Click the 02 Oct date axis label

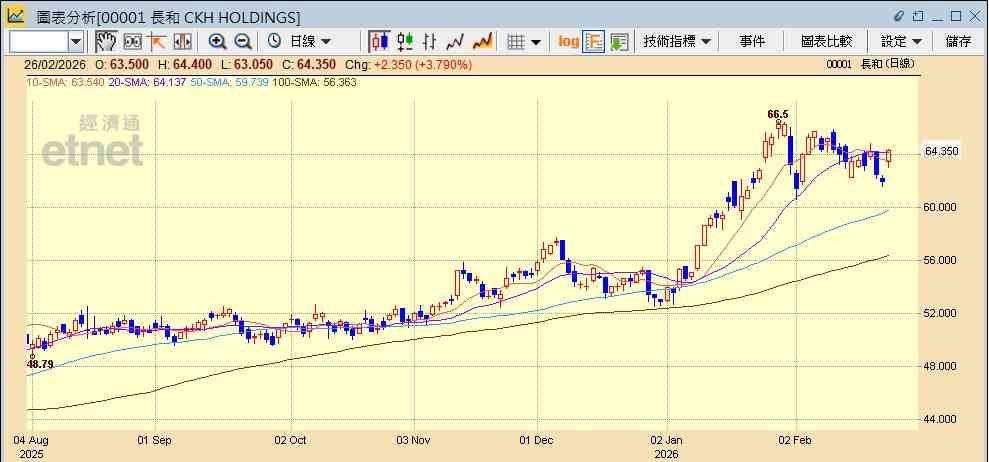click(x=291, y=440)
